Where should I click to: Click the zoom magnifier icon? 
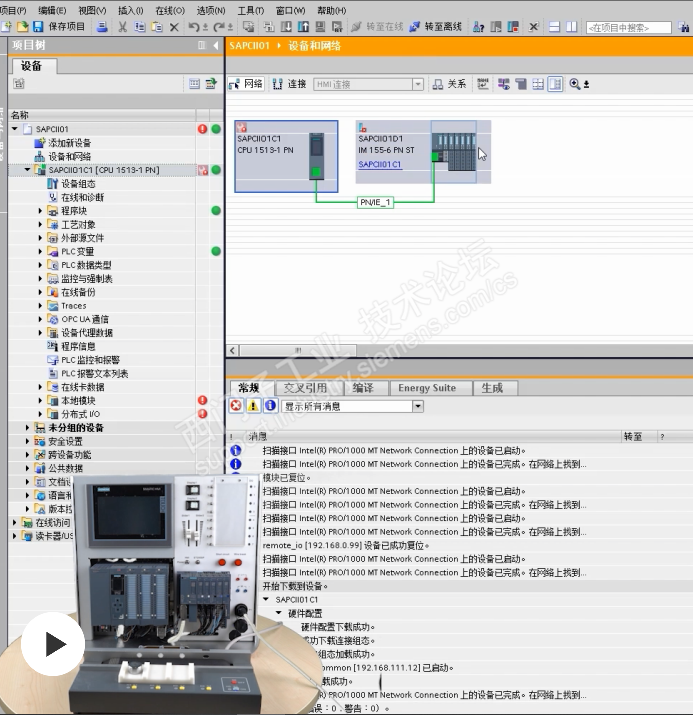574,84
